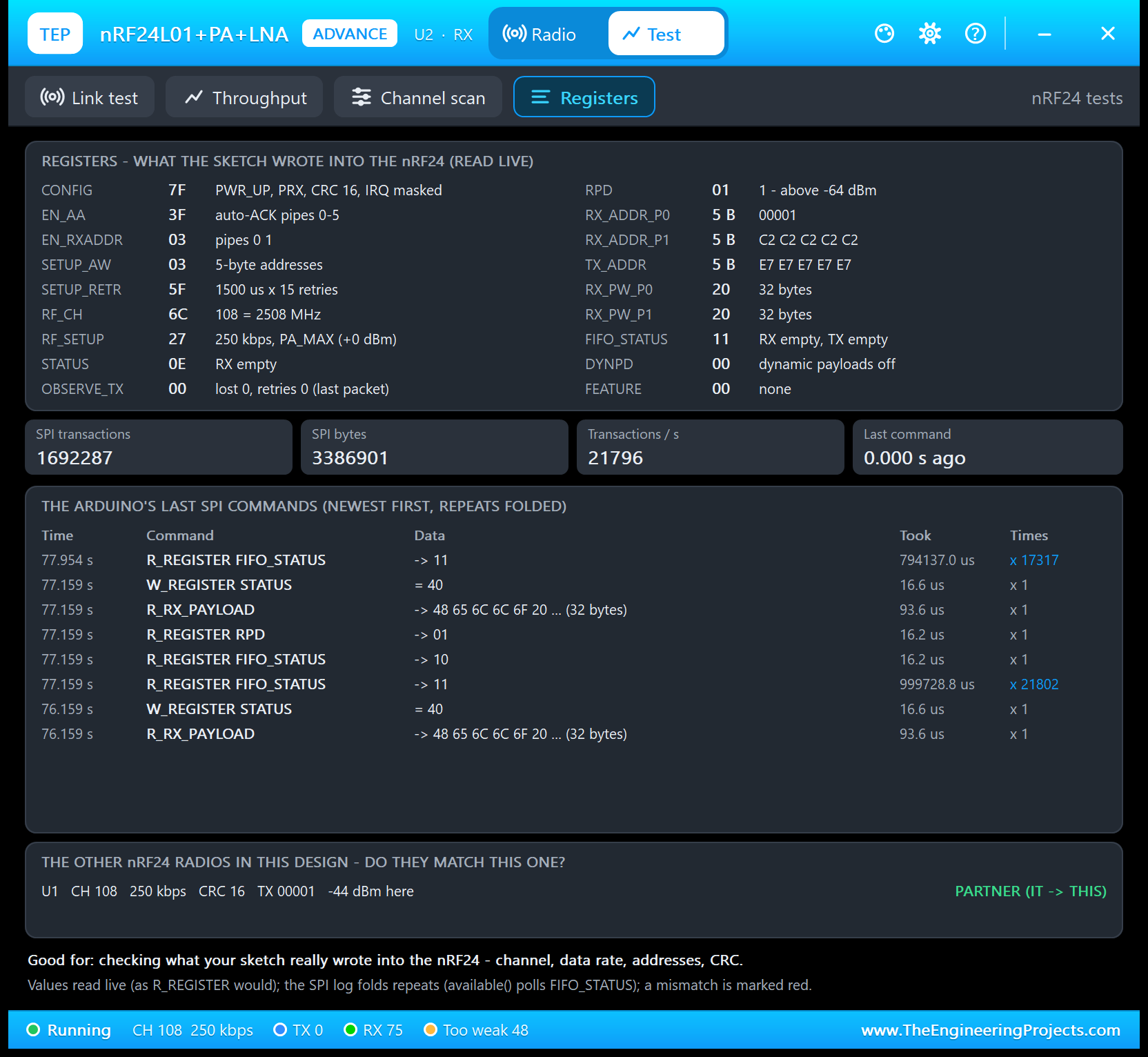Select W_REGISTER STATUS row at 77.159 s
The width and height of the screenshot is (1148, 1057).
574,585
